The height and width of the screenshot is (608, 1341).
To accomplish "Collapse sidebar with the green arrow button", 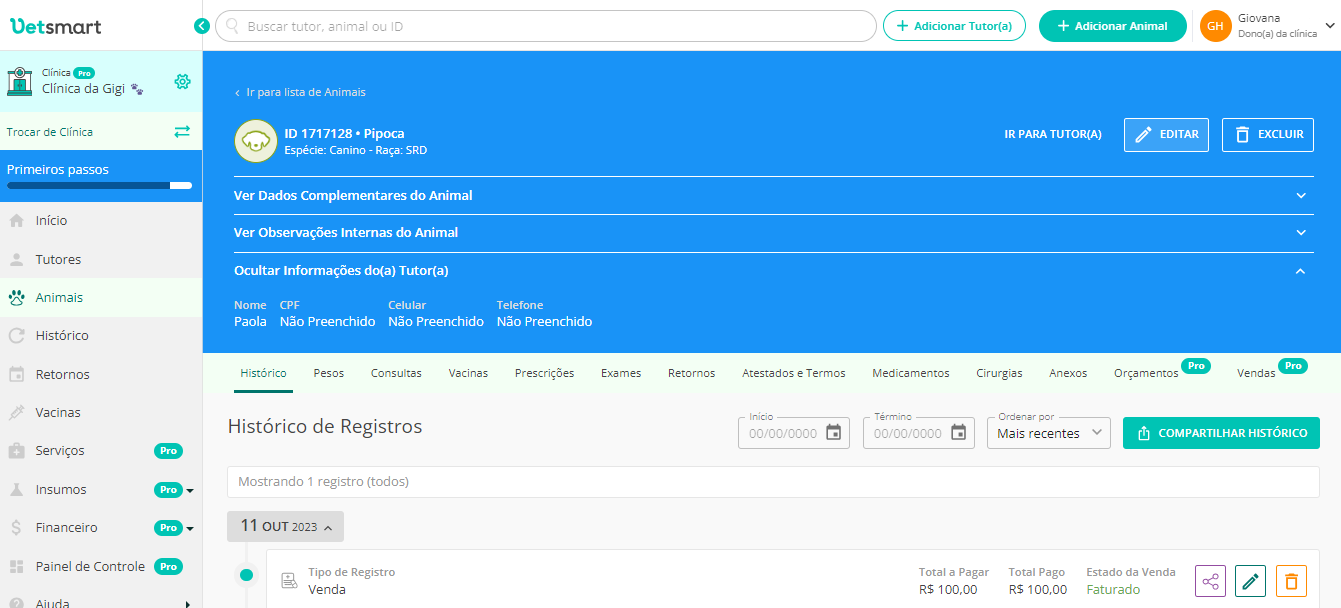I will point(202,26).
